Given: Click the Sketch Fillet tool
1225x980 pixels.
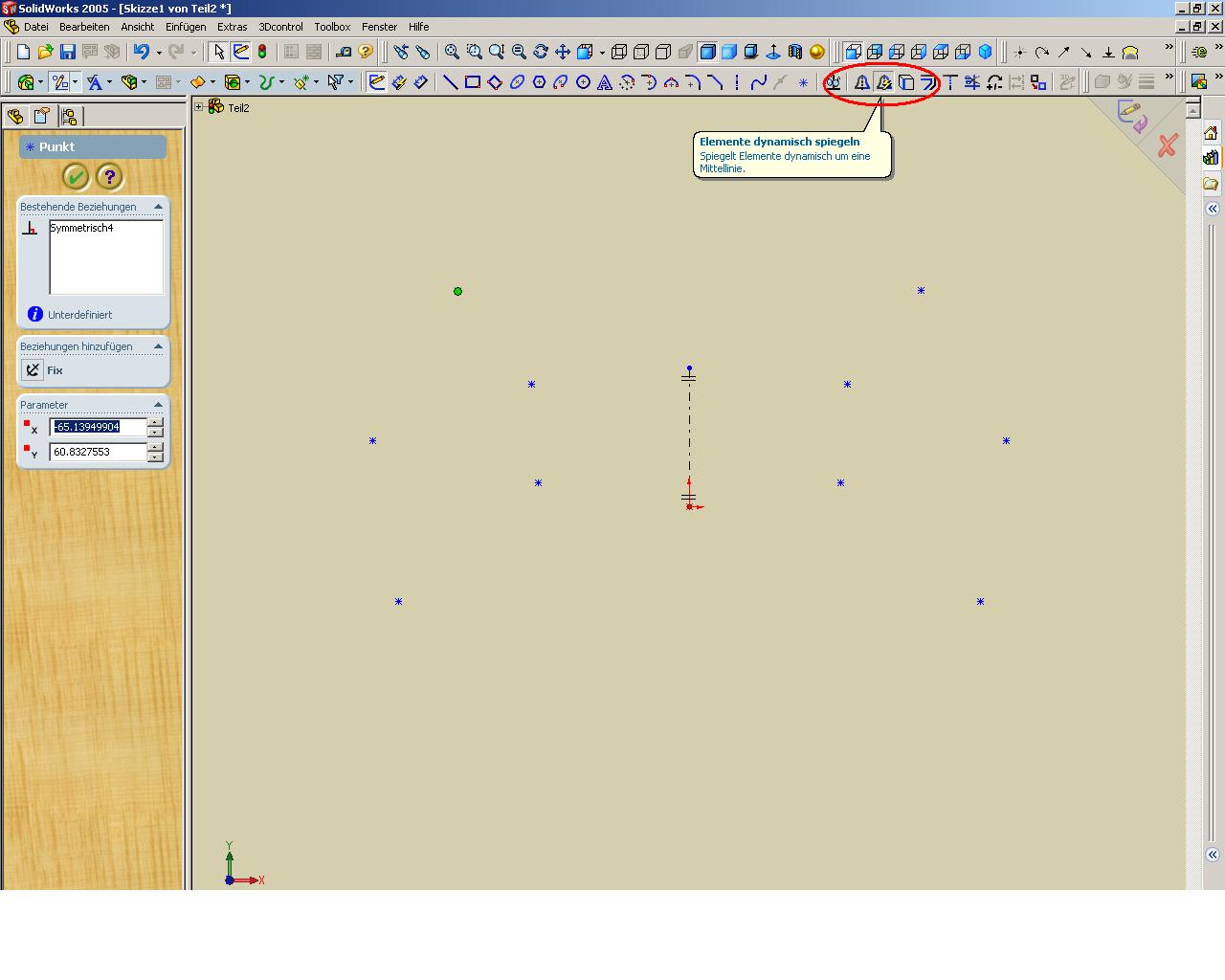Looking at the screenshot, I should pyautogui.click(x=693, y=82).
